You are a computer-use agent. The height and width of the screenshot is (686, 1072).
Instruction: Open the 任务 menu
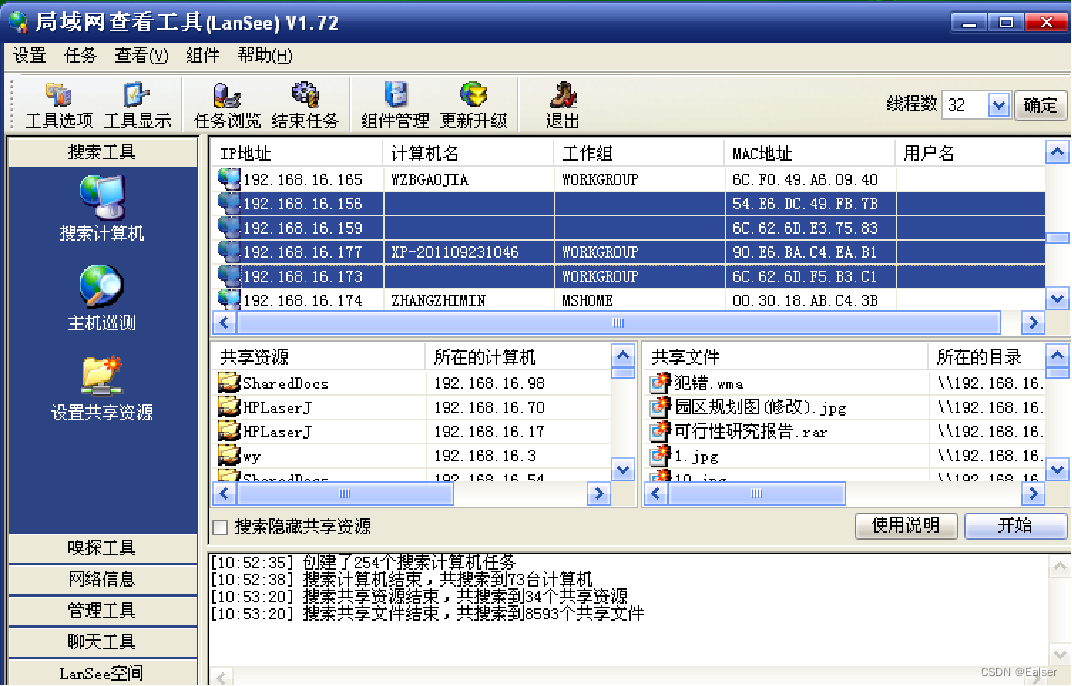pyautogui.click(x=80, y=55)
